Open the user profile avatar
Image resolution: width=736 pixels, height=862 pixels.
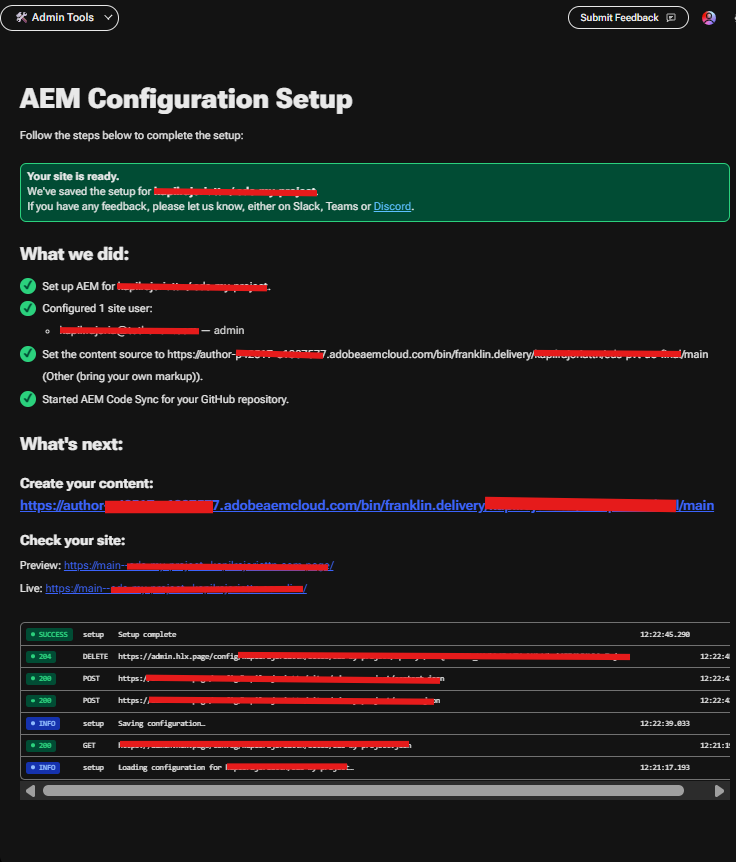pyautogui.click(x=709, y=18)
